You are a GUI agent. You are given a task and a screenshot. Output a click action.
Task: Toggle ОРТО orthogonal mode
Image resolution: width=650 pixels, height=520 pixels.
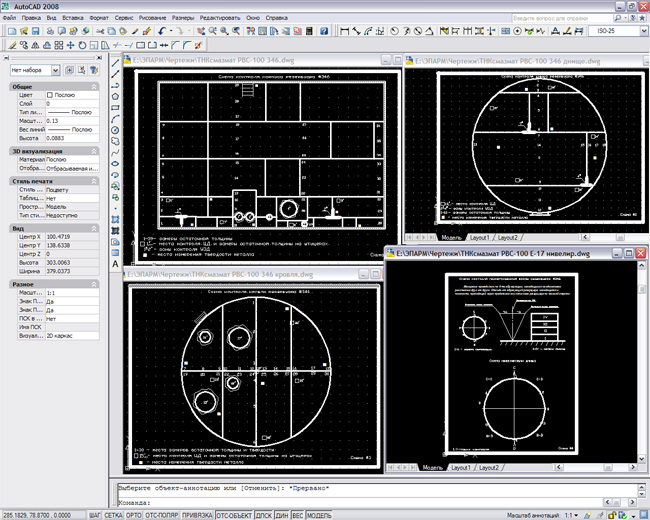click(x=134, y=514)
